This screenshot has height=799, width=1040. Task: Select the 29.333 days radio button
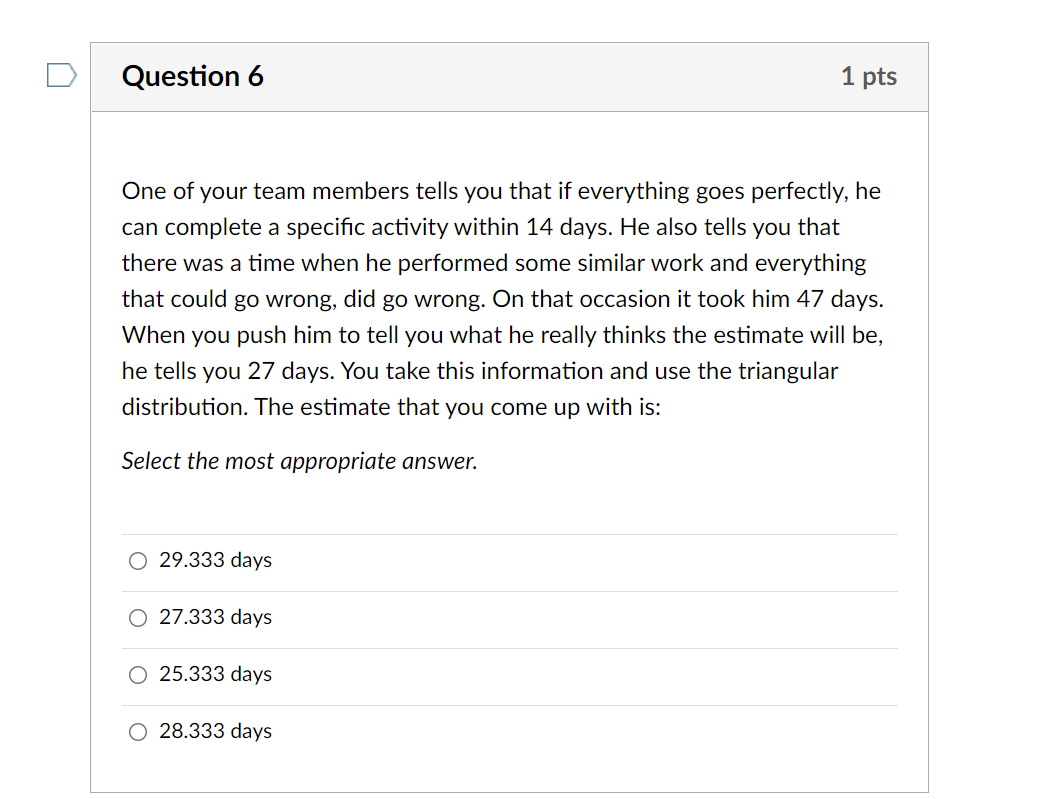138,561
